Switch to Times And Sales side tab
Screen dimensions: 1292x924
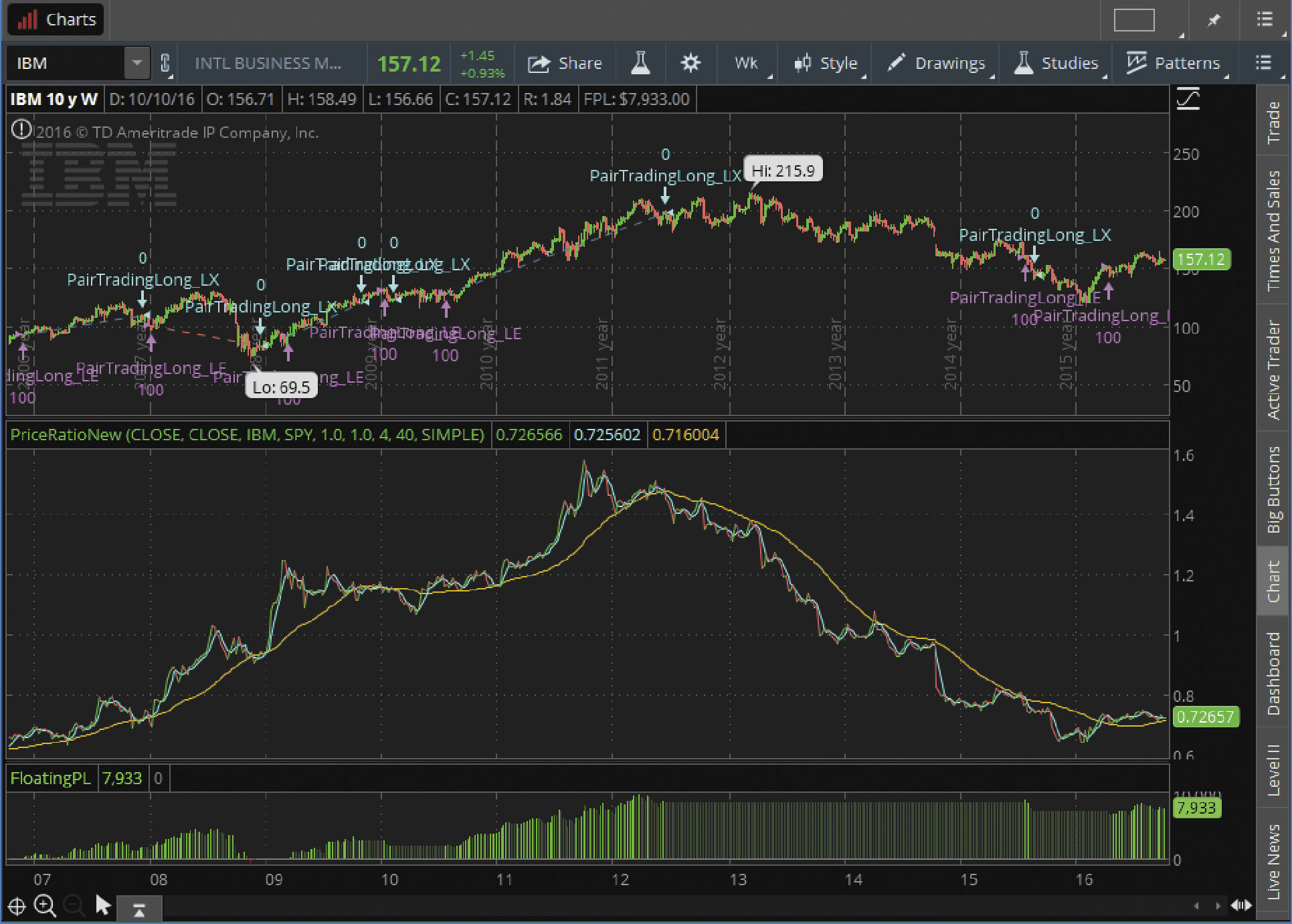1273,230
